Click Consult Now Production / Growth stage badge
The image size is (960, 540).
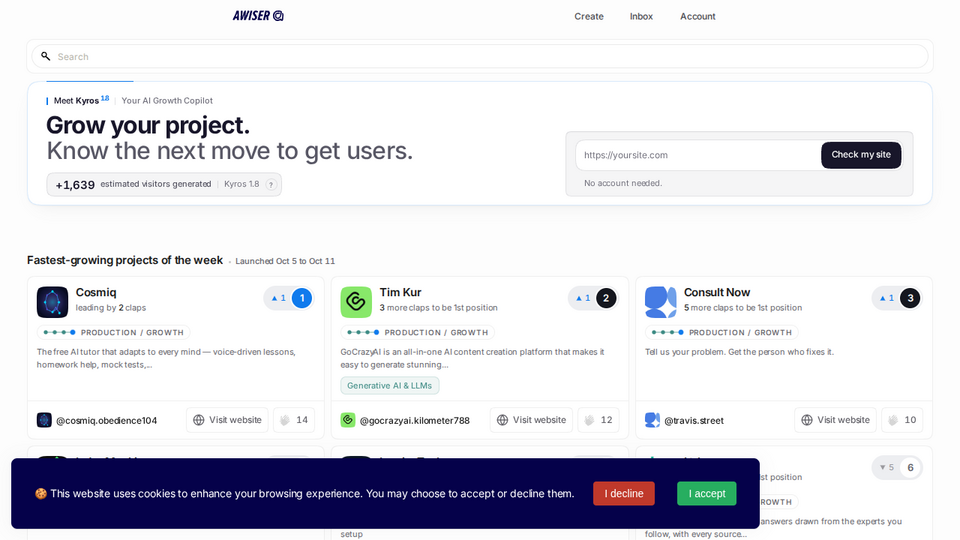721,332
